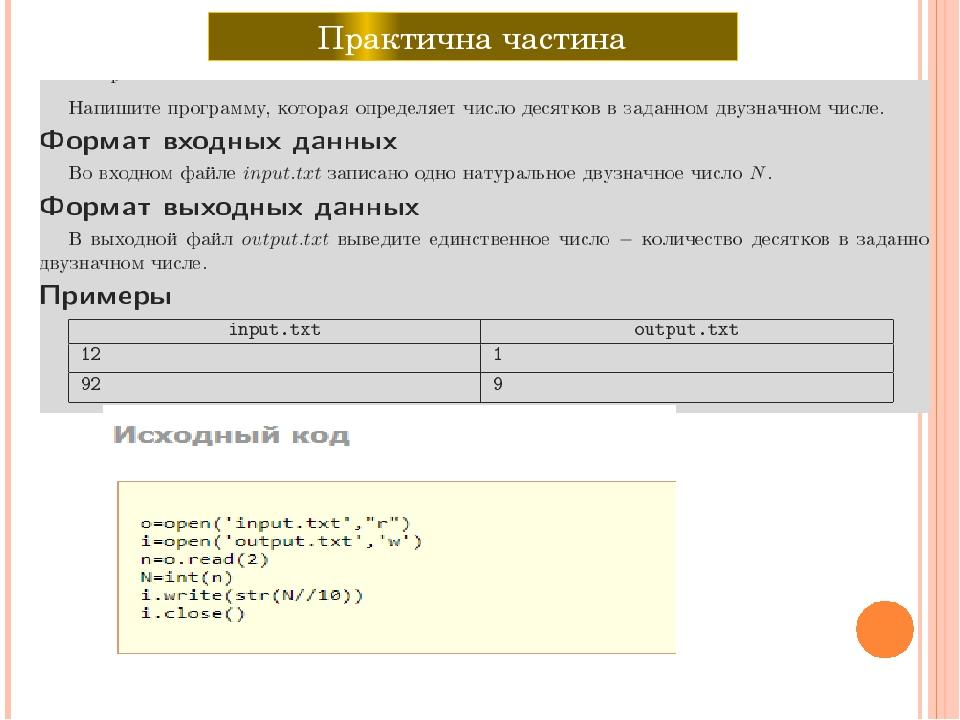The height and width of the screenshot is (720, 960).
Task: Click the "Исходный код" heading
Action: point(231,435)
